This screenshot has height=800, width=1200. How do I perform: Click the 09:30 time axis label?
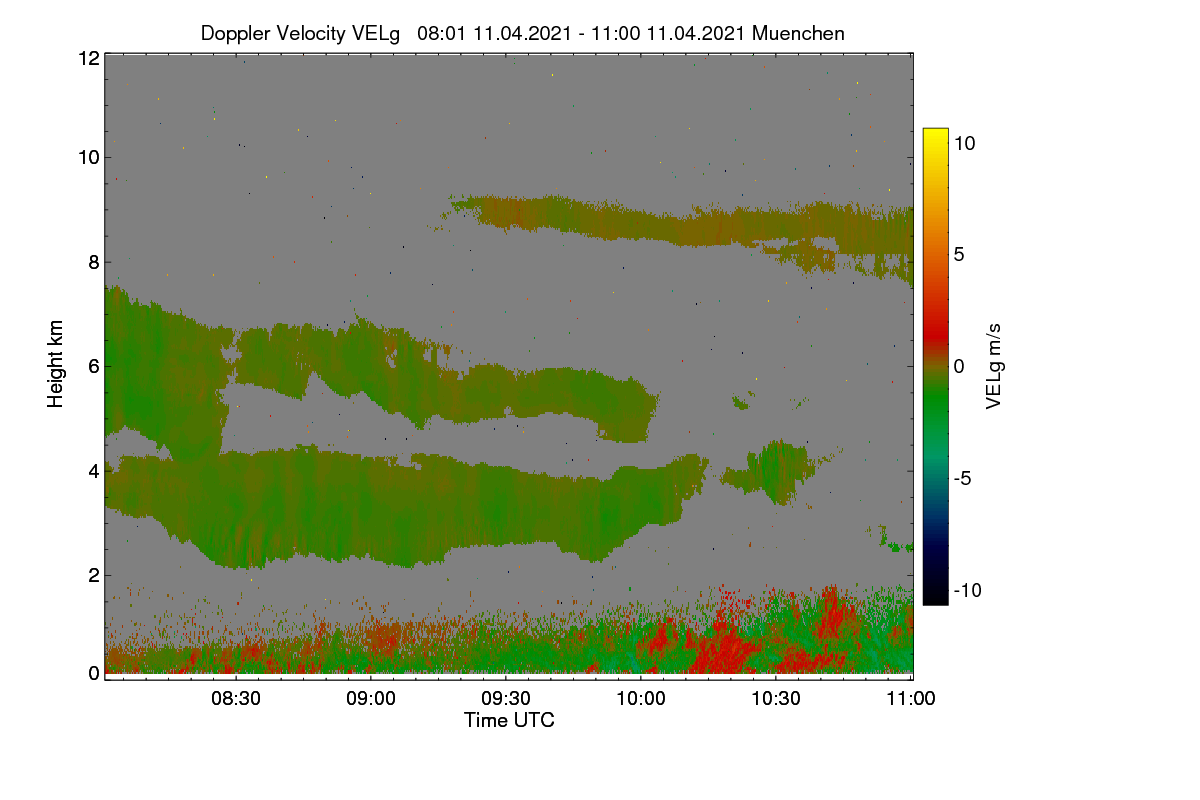506,700
